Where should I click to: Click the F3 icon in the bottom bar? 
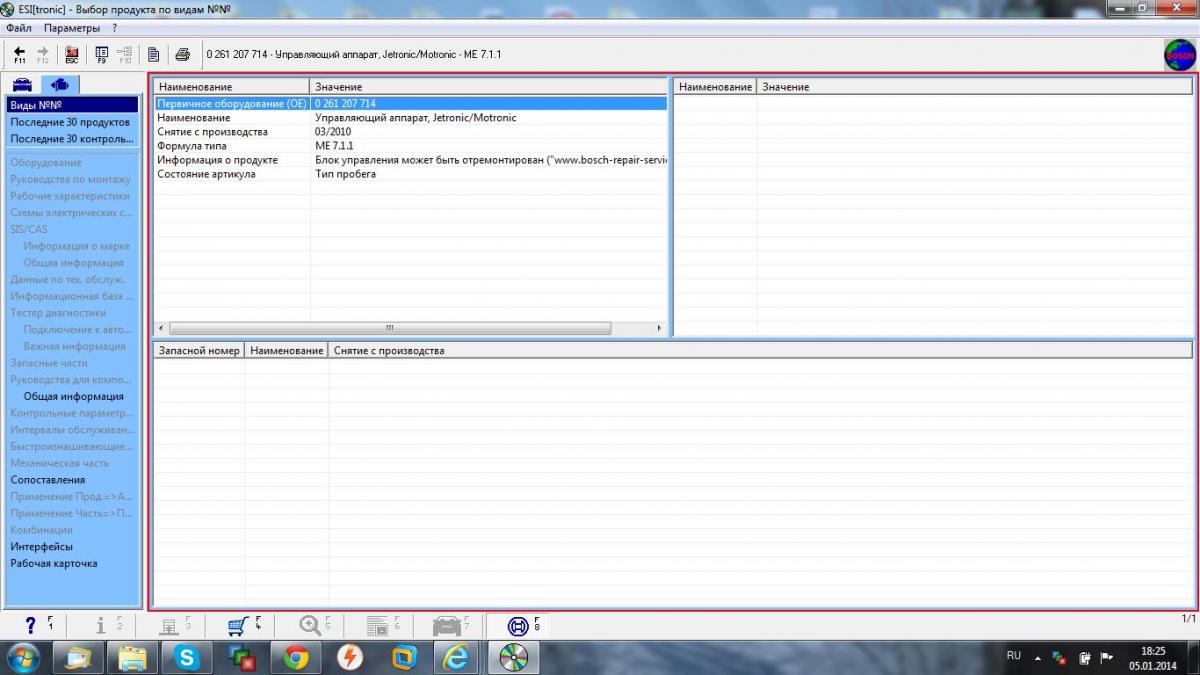175,626
